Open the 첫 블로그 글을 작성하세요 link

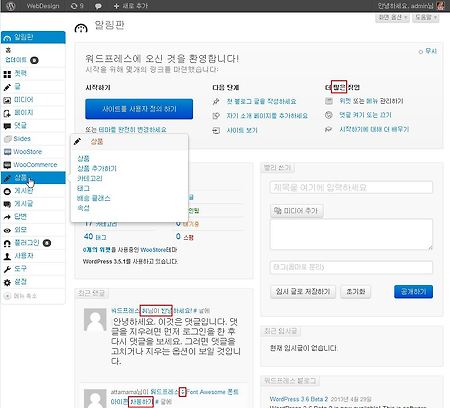(261, 101)
